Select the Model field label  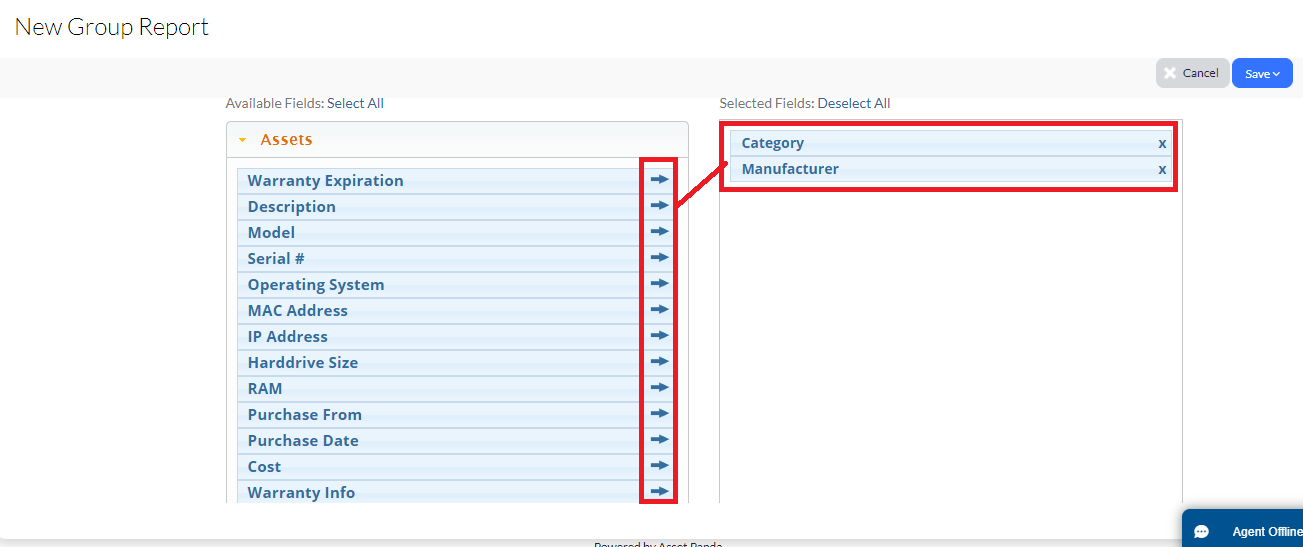click(271, 233)
